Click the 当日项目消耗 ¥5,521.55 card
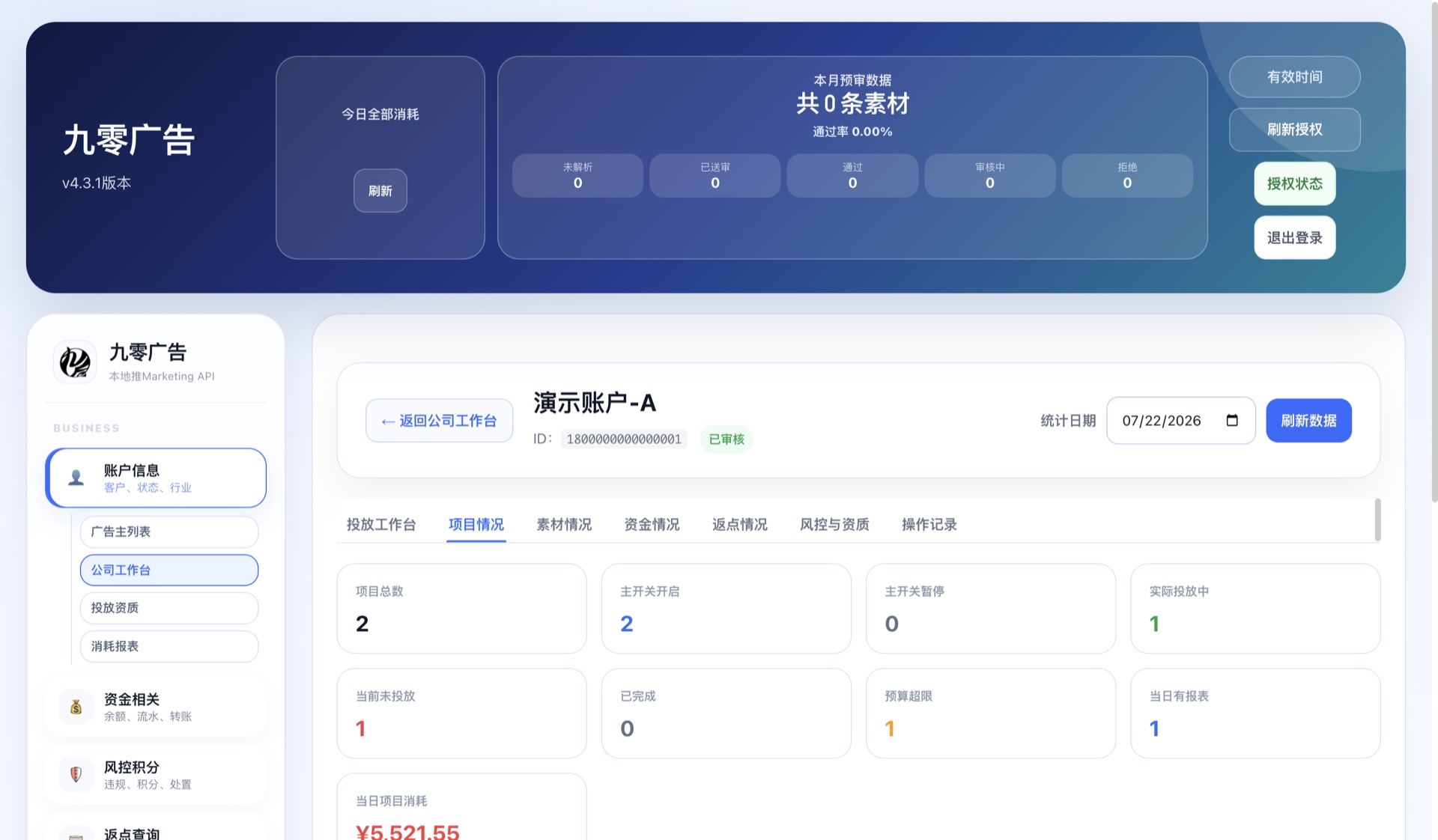The image size is (1438, 840). pyautogui.click(x=461, y=807)
